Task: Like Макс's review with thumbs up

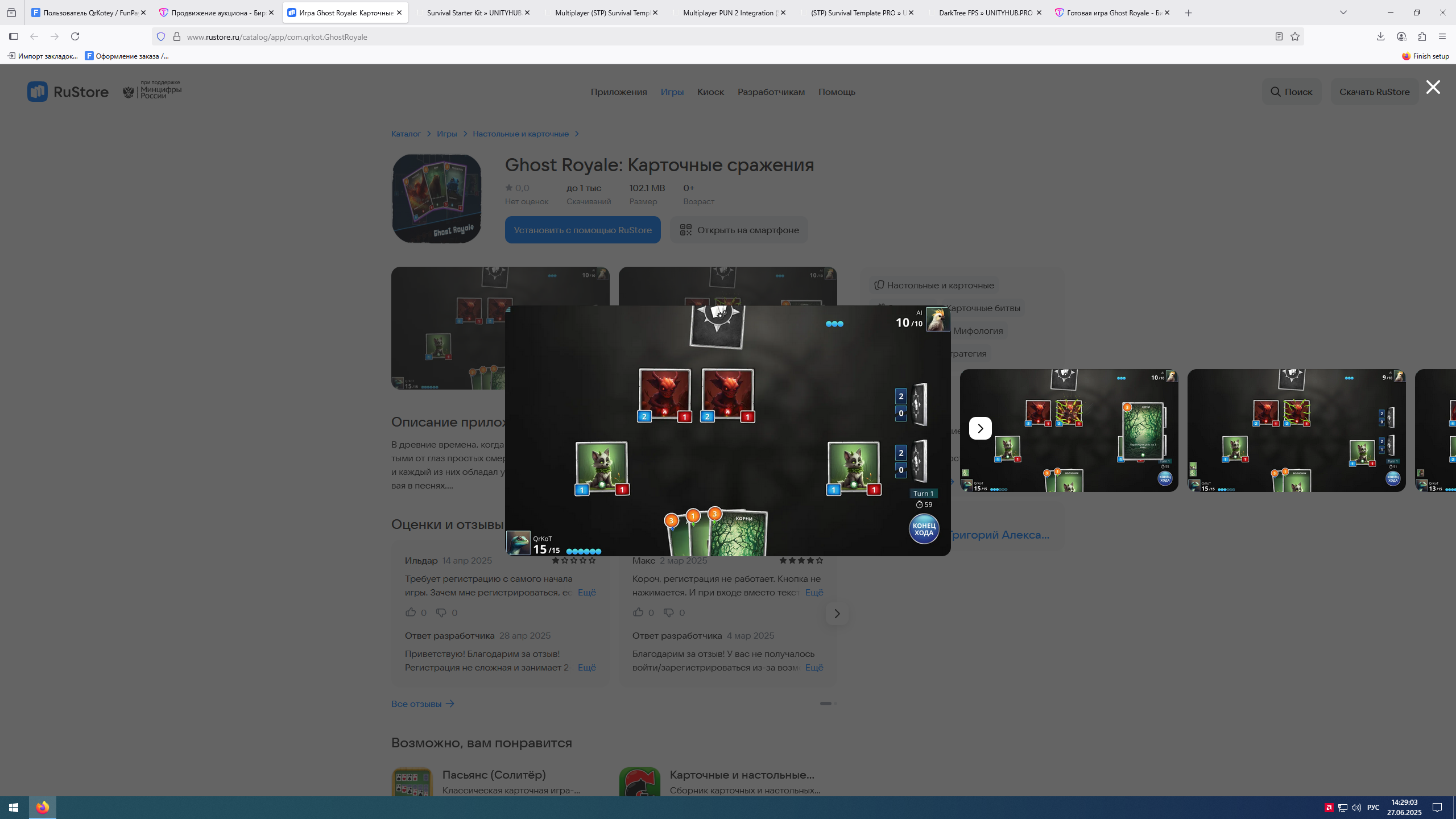Action: pyautogui.click(x=638, y=612)
